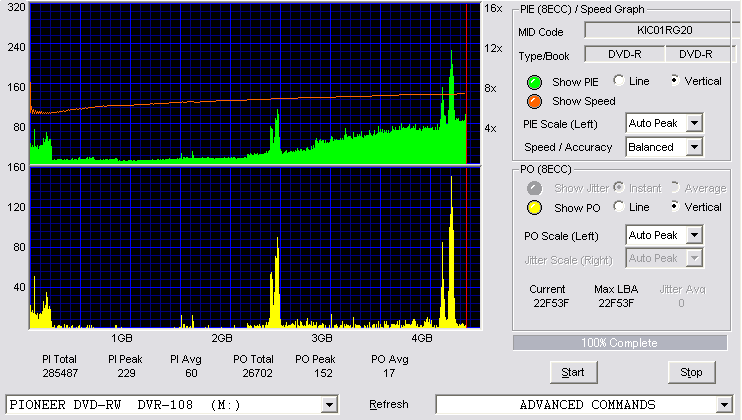Toggle the yellow Show PO indicator
The height and width of the screenshot is (420, 742).
click(534, 208)
